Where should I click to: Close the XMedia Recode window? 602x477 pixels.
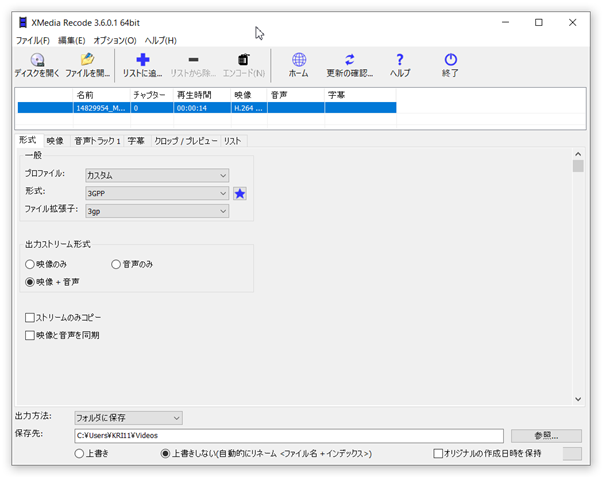click(572, 23)
